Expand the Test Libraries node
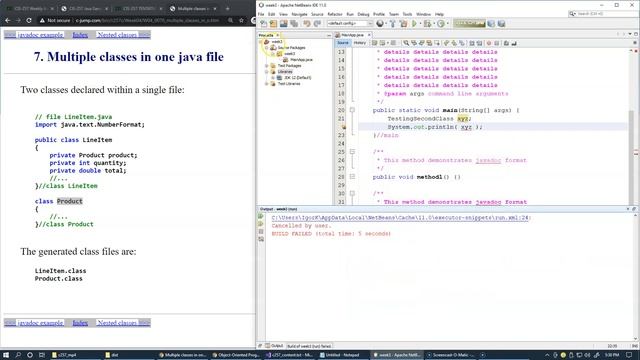The image size is (640, 360). (267, 84)
